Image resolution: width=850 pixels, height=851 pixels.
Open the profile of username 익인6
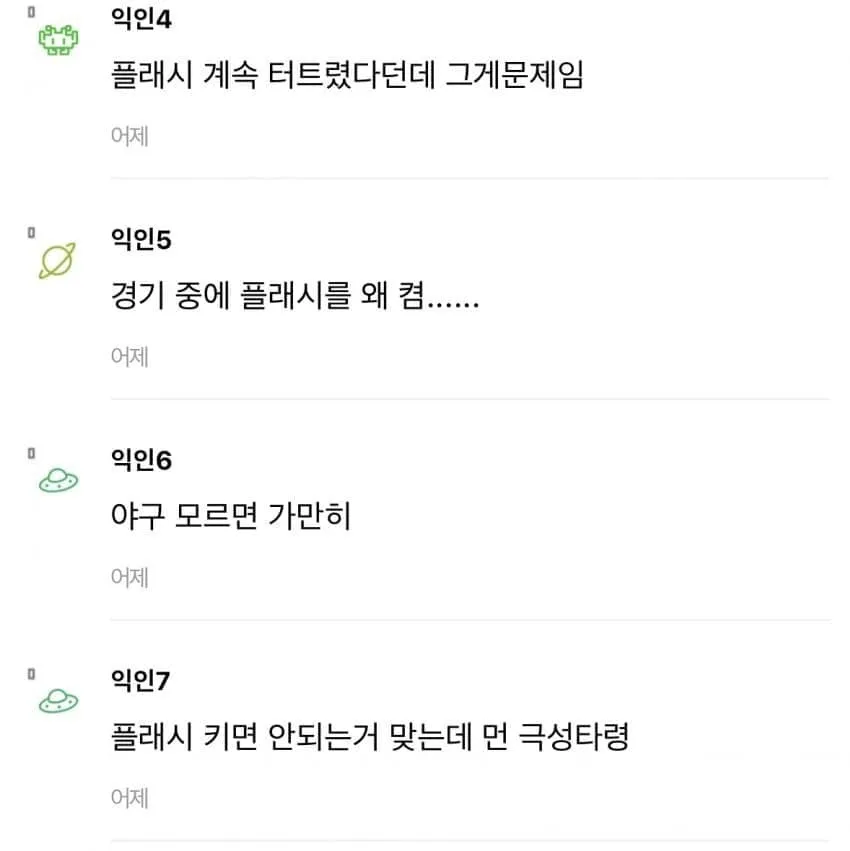141,460
